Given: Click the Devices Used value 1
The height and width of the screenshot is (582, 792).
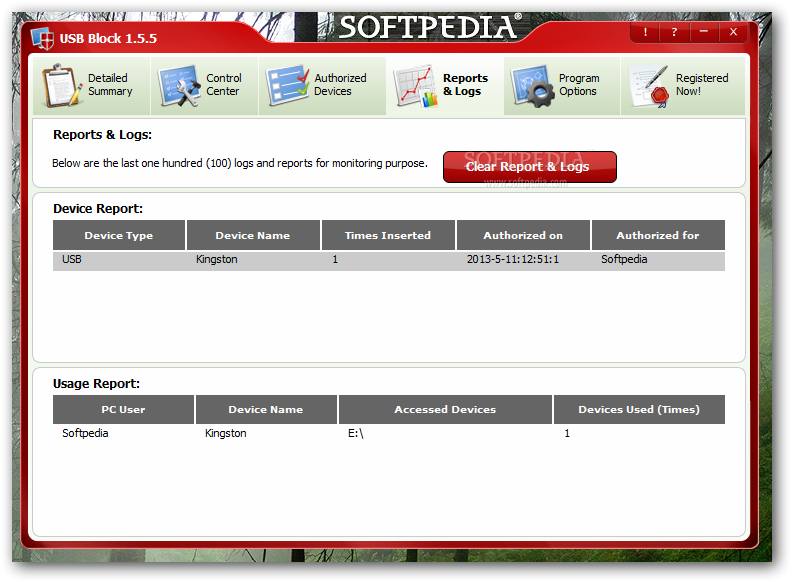Looking at the screenshot, I should (567, 433).
